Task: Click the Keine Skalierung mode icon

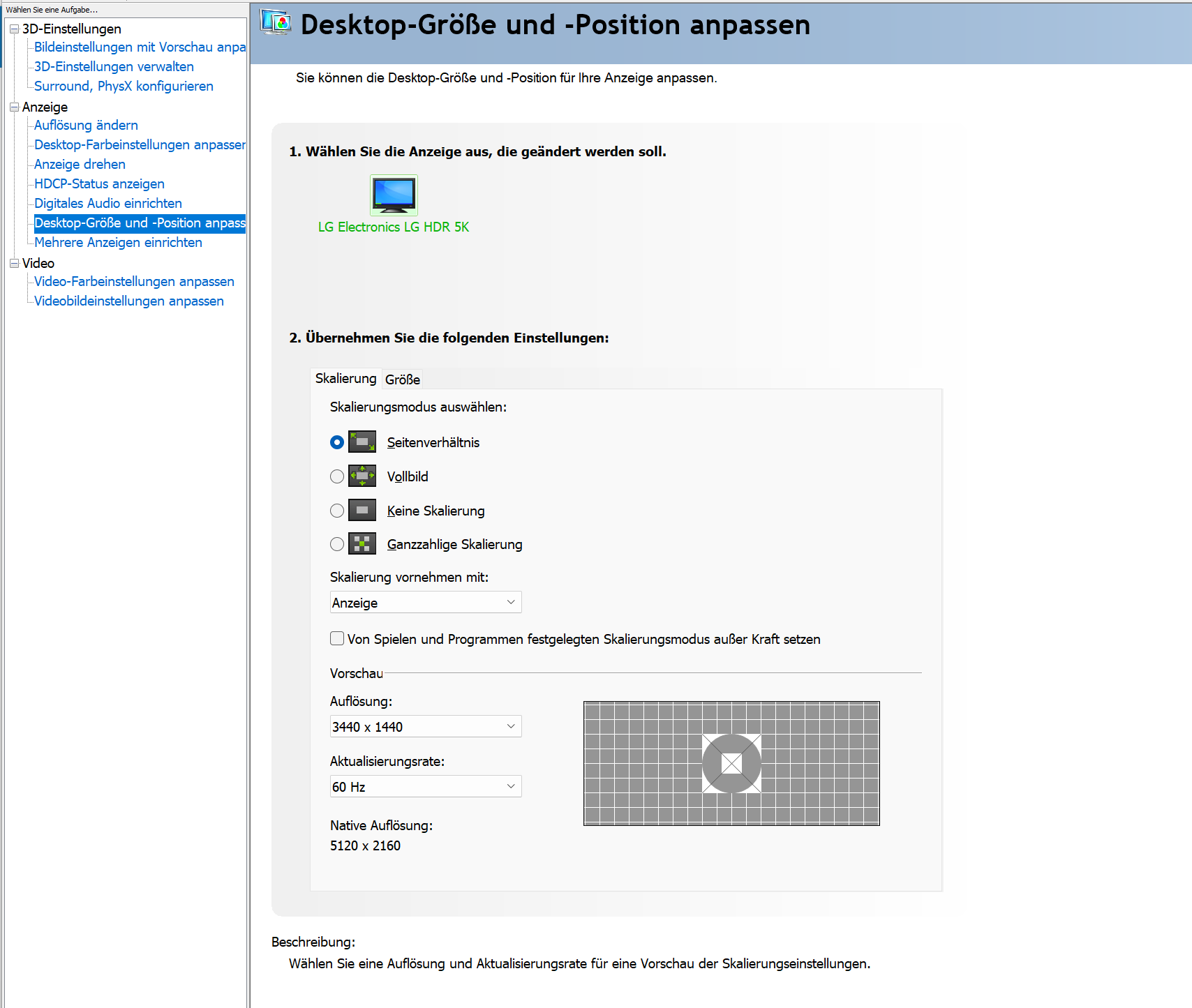Action: (362, 511)
